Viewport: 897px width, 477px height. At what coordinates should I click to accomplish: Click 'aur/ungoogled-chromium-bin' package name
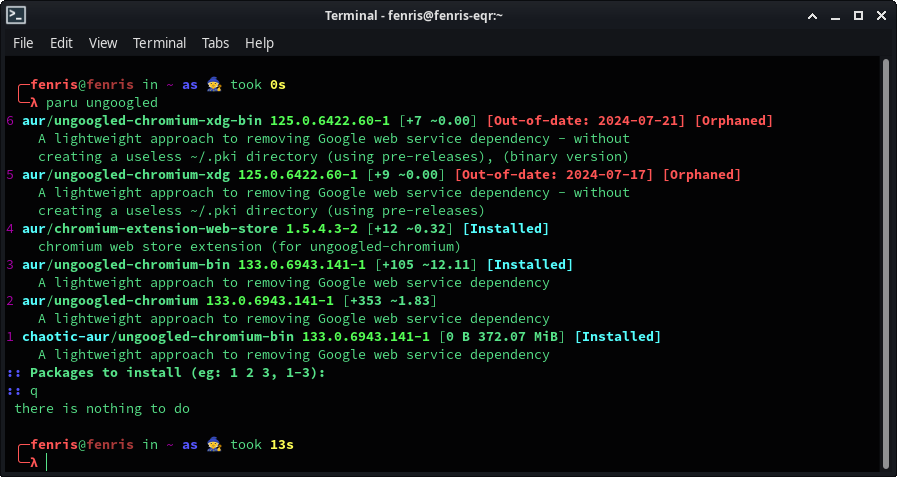tap(126, 265)
